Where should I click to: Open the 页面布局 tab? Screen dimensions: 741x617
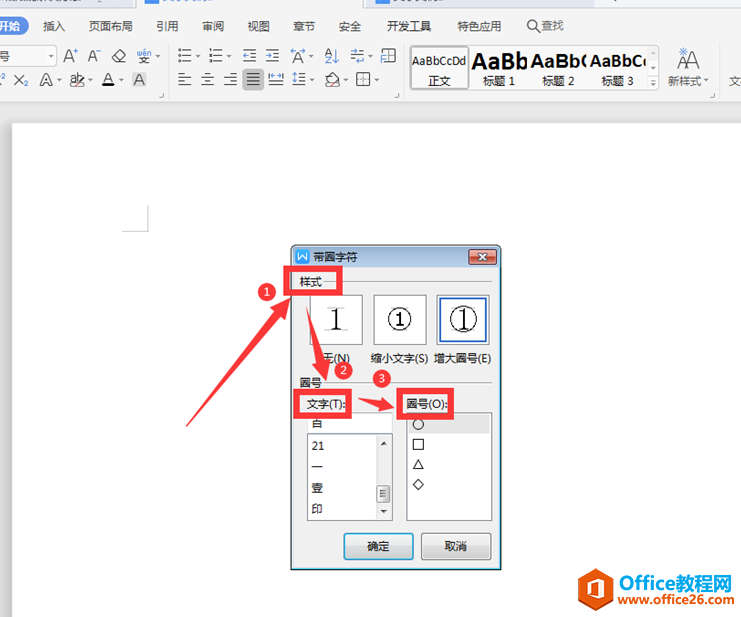click(x=112, y=26)
